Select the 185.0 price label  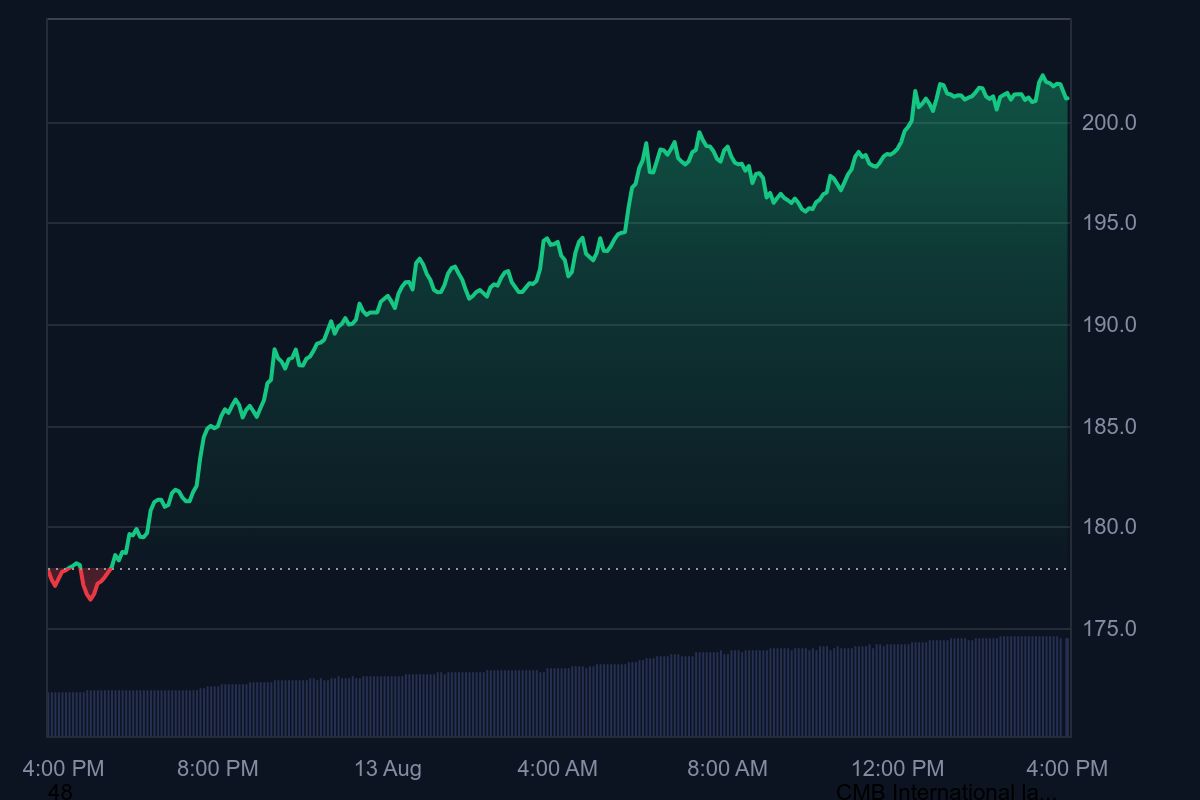[1113, 426]
